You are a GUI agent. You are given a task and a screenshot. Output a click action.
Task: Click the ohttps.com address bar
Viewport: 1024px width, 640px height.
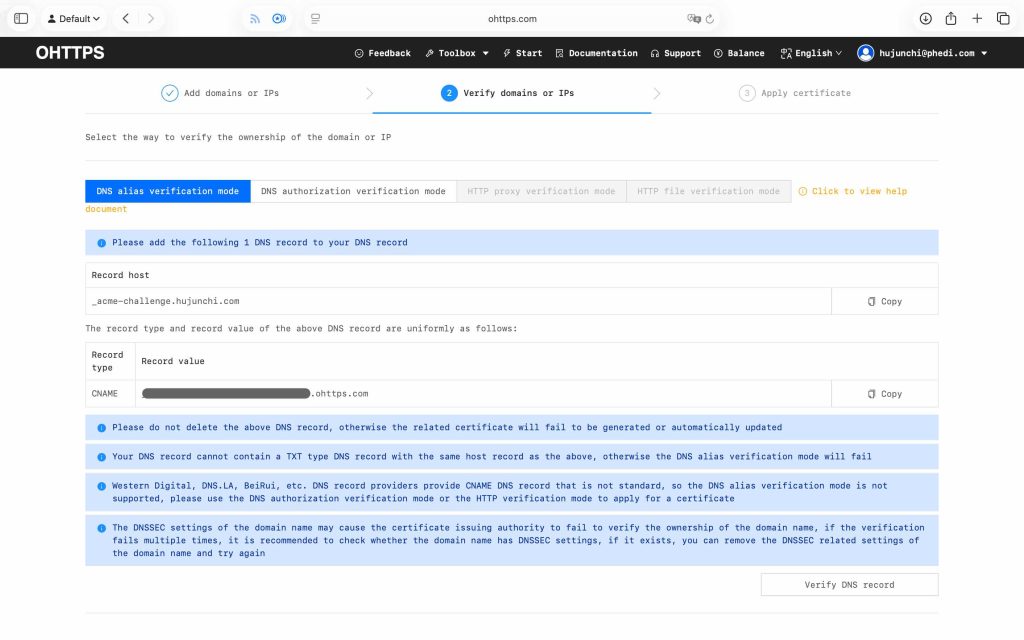pos(512,18)
